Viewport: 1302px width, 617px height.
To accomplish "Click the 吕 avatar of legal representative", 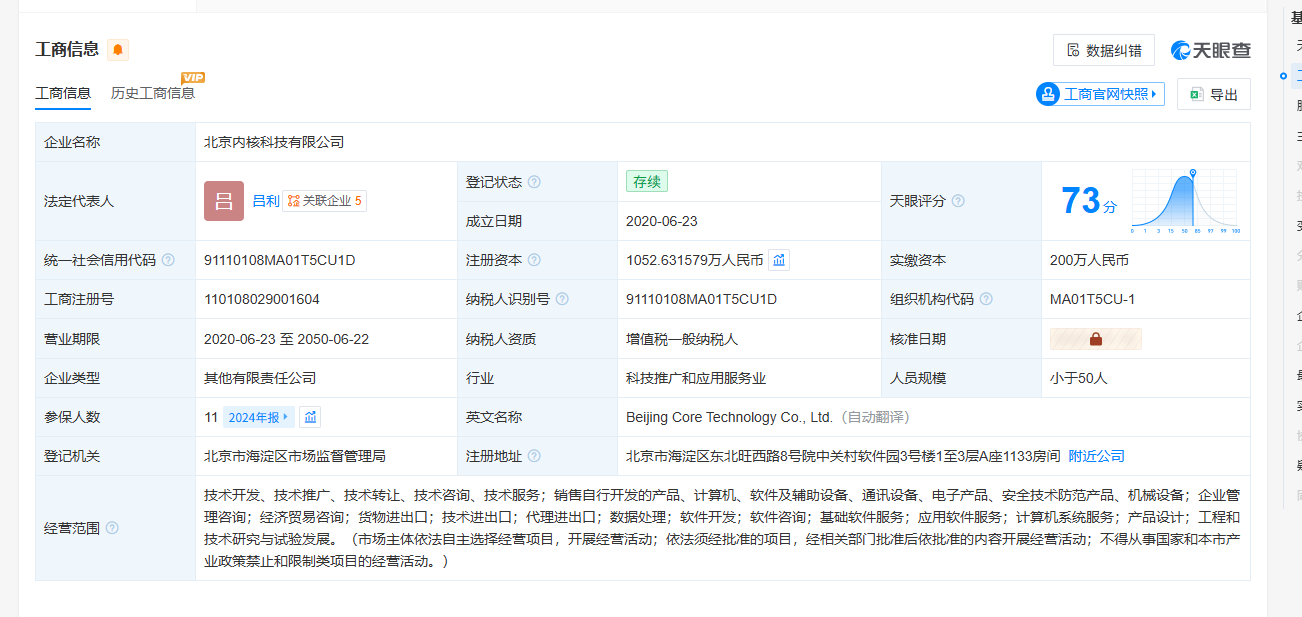I will point(223,201).
